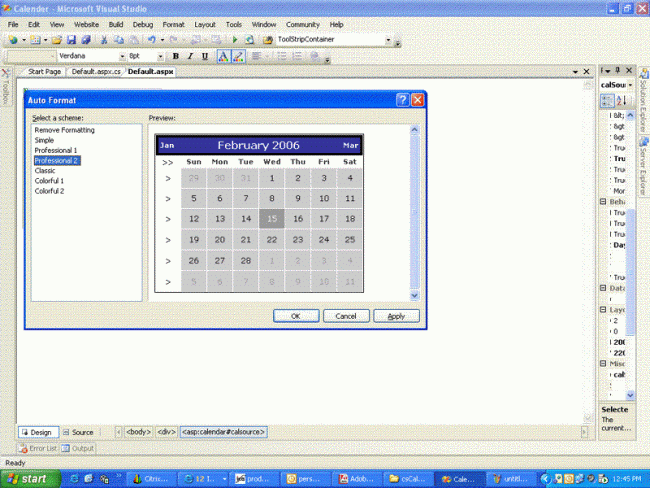Click the Save All icon
Image resolution: width=650 pixels, height=488 pixels.
(x=86, y=40)
